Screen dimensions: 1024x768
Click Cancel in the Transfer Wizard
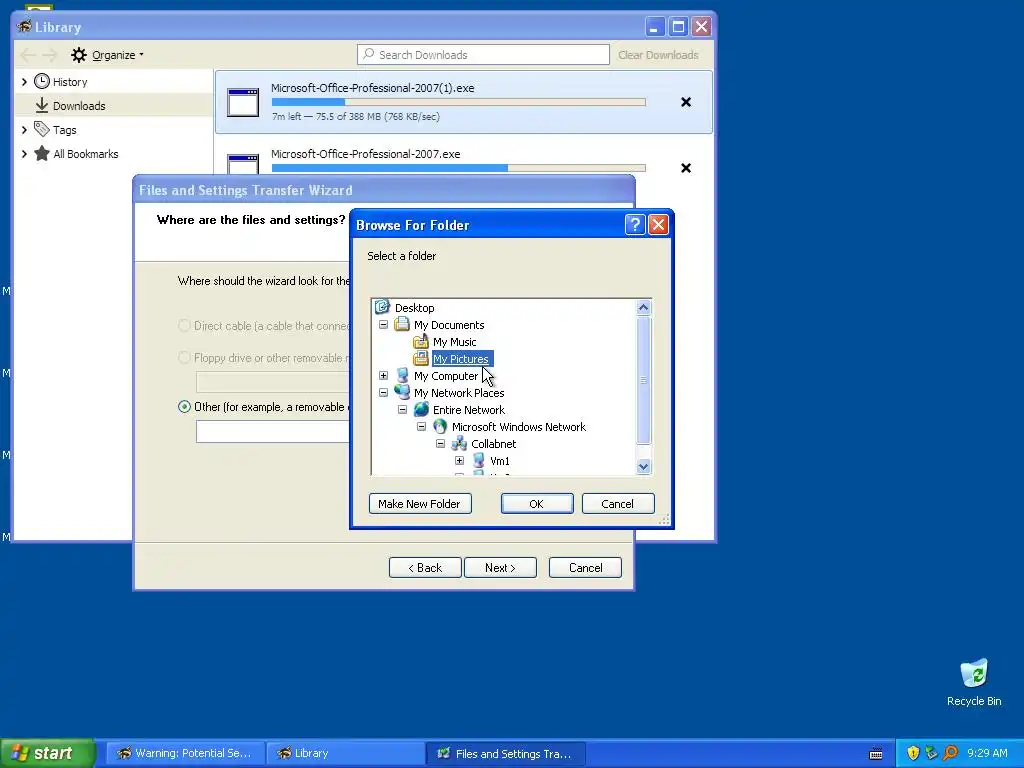click(x=585, y=568)
